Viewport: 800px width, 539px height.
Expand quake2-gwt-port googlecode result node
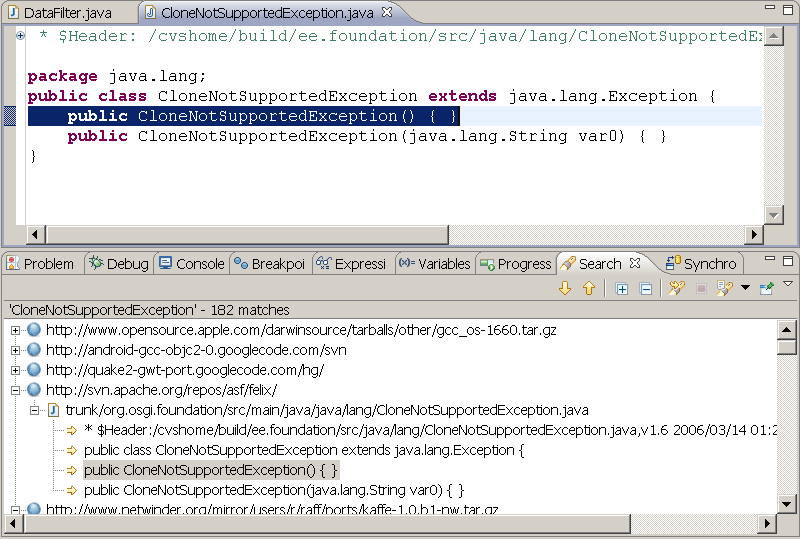pyautogui.click(x=15, y=370)
